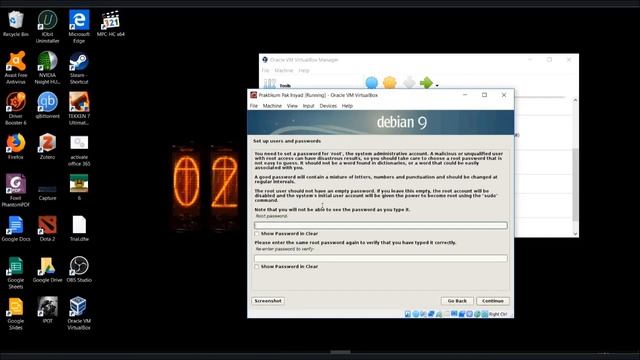Open the View menu in the VM window
Screen dimensions: 640x360
click(x=292, y=106)
